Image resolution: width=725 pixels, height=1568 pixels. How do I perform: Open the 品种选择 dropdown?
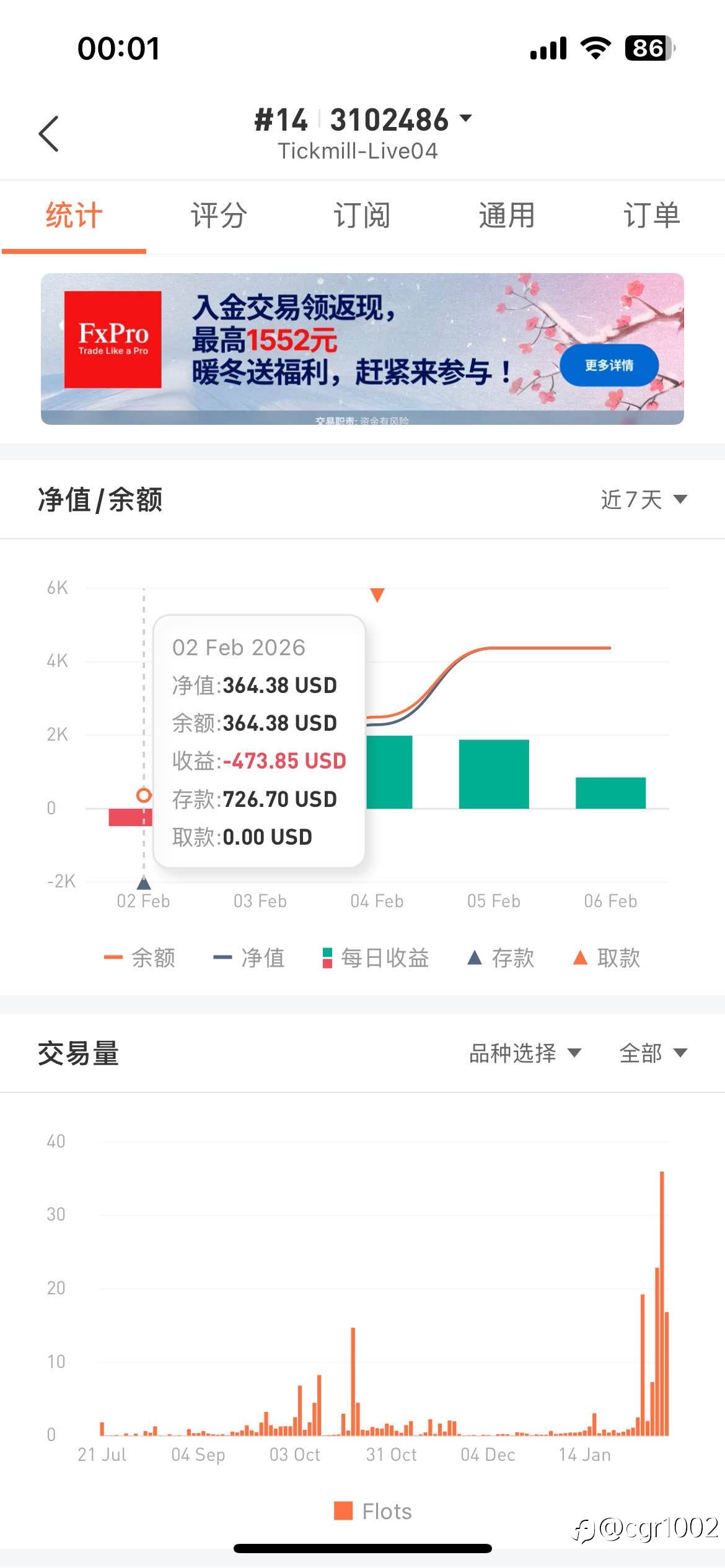(x=524, y=1053)
